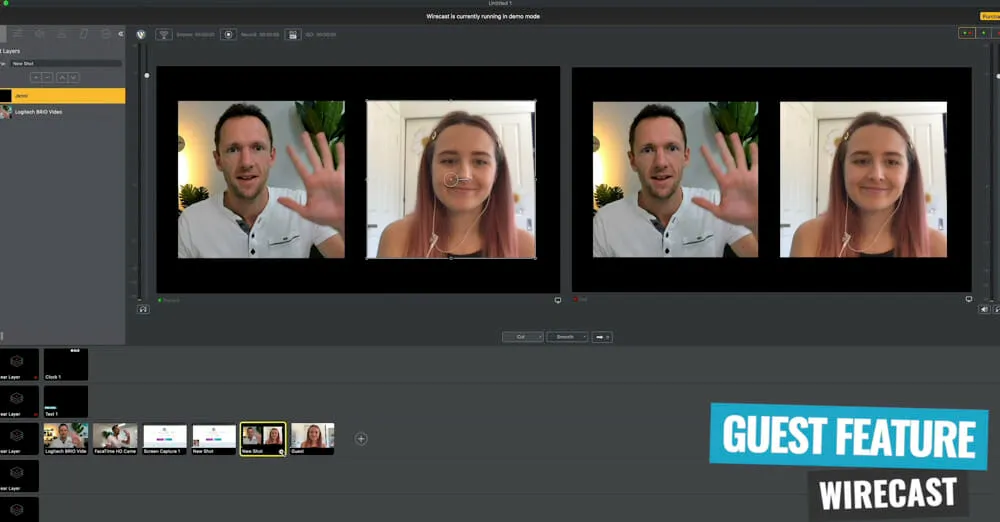Move layer down with the down arrow
This screenshot has height=522, width=1000.
74,77
